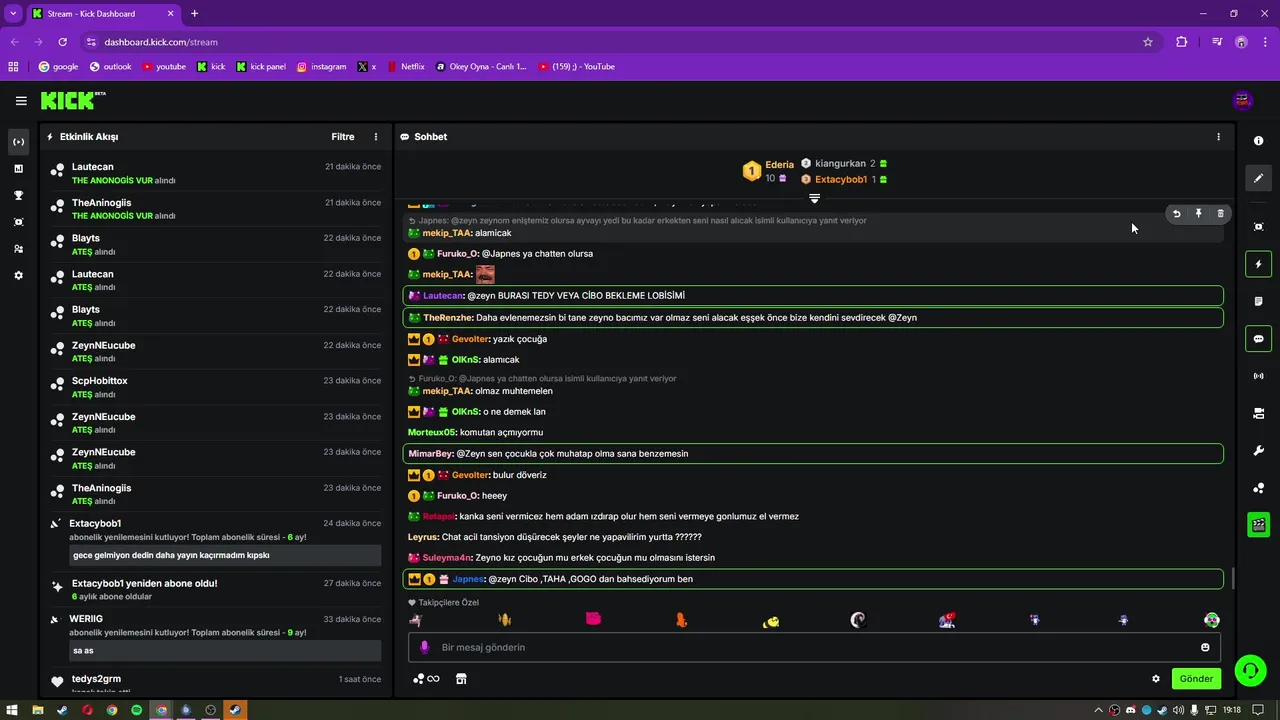Open the instagram bookmark
1280x720 pixels.
[321, 67]
